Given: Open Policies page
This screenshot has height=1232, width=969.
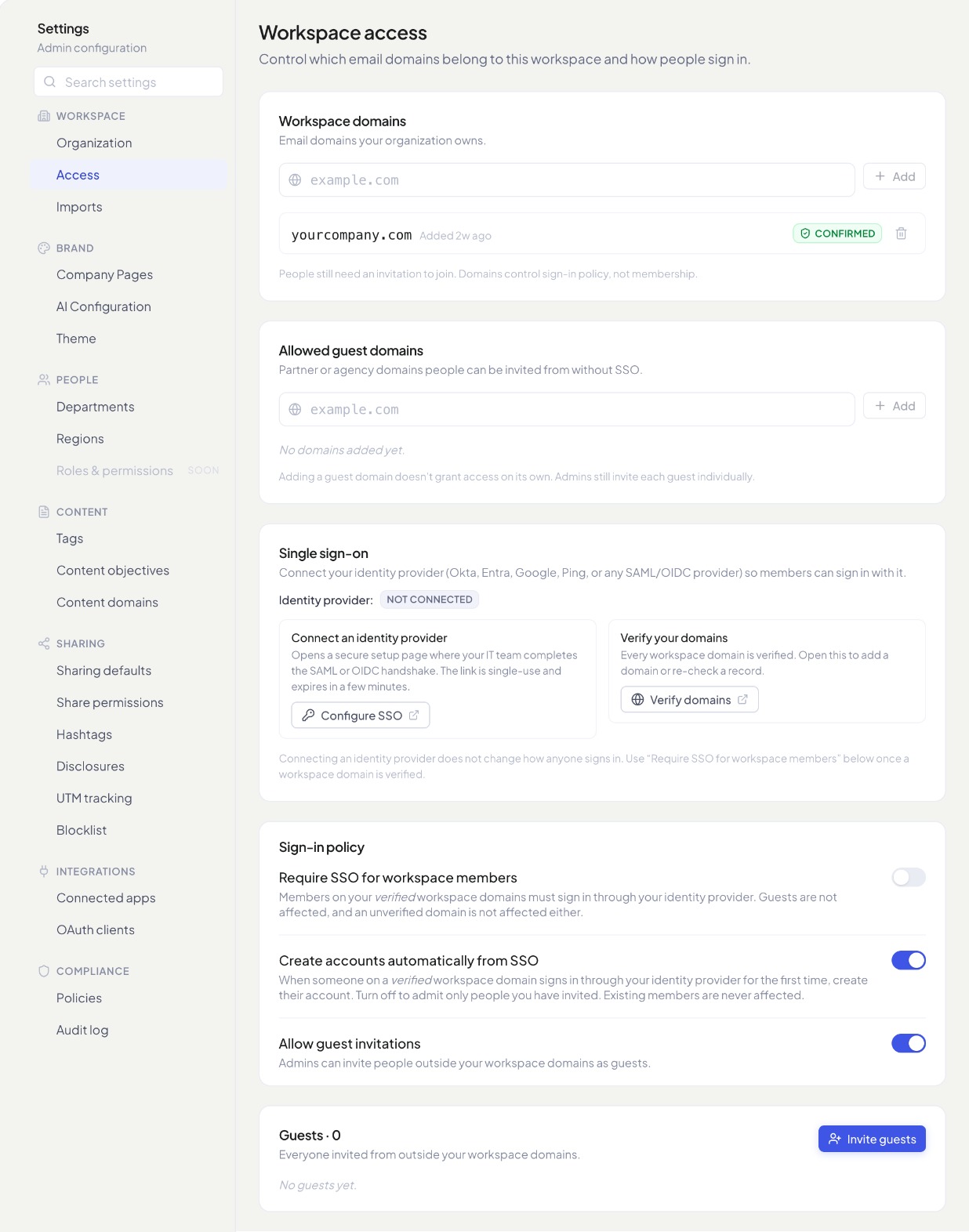Looking at the screenshot, I should (129, 998).
